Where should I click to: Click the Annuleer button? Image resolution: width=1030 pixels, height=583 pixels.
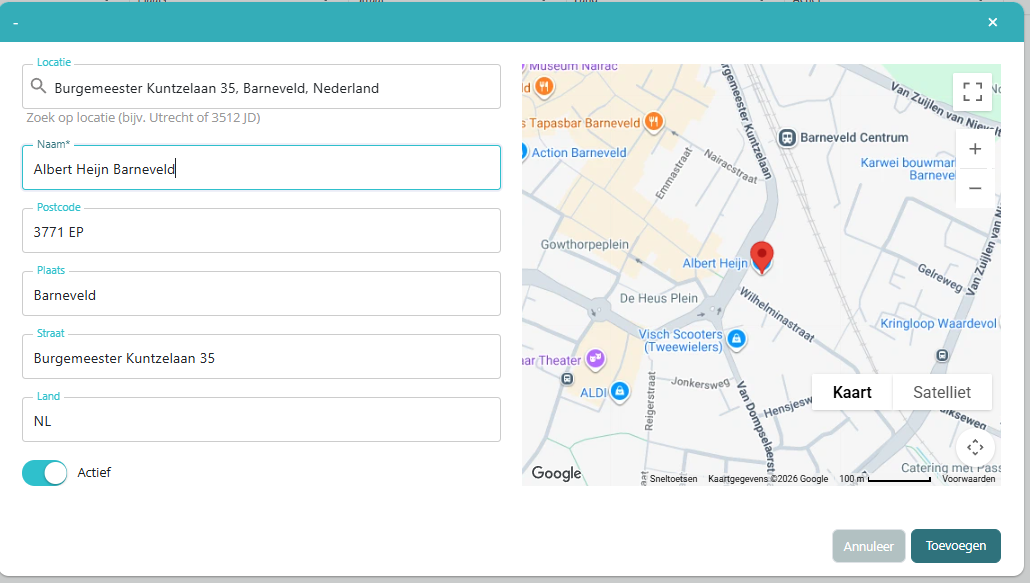point(868,546)
